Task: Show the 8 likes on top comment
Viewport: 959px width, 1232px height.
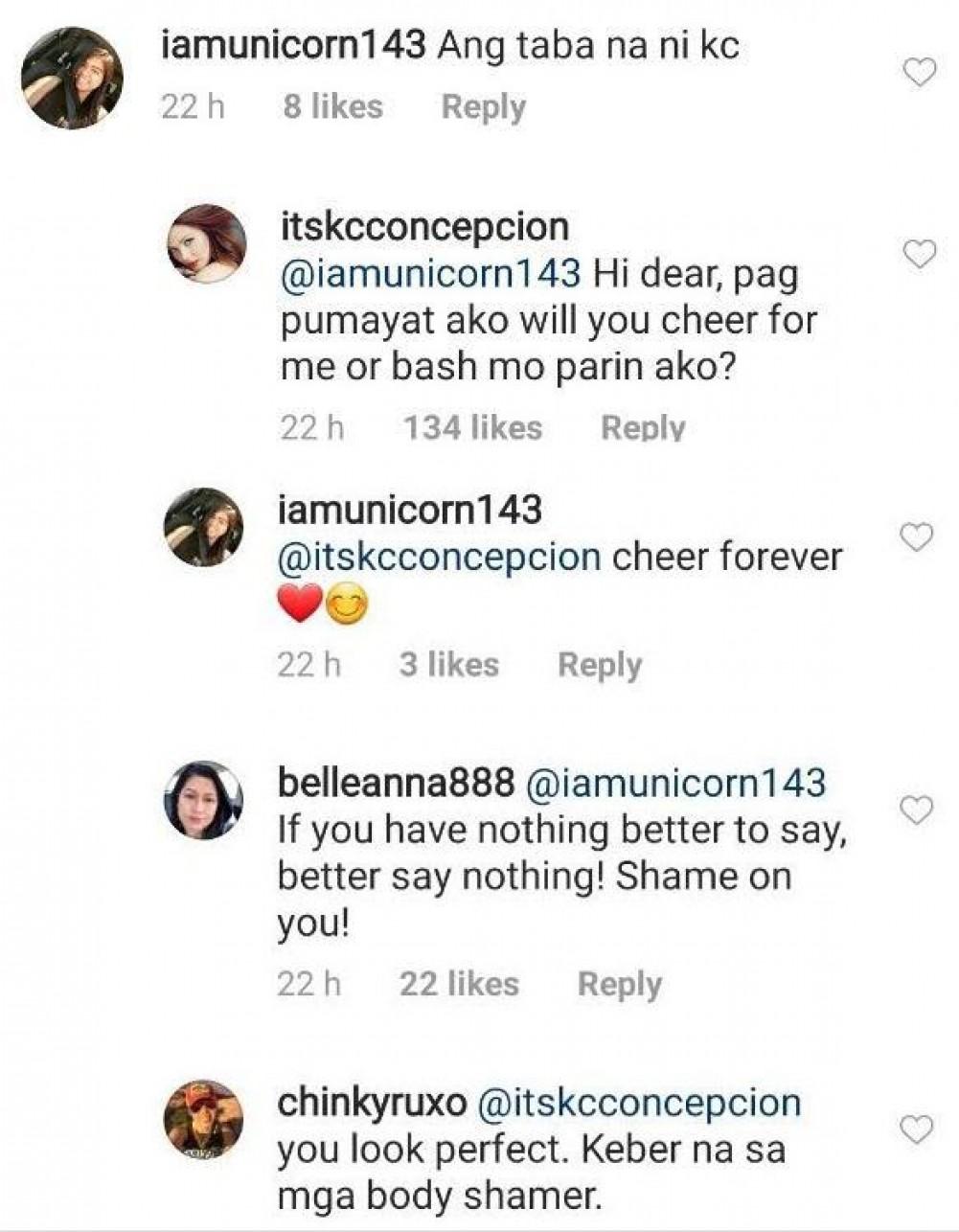Action: 332,107
